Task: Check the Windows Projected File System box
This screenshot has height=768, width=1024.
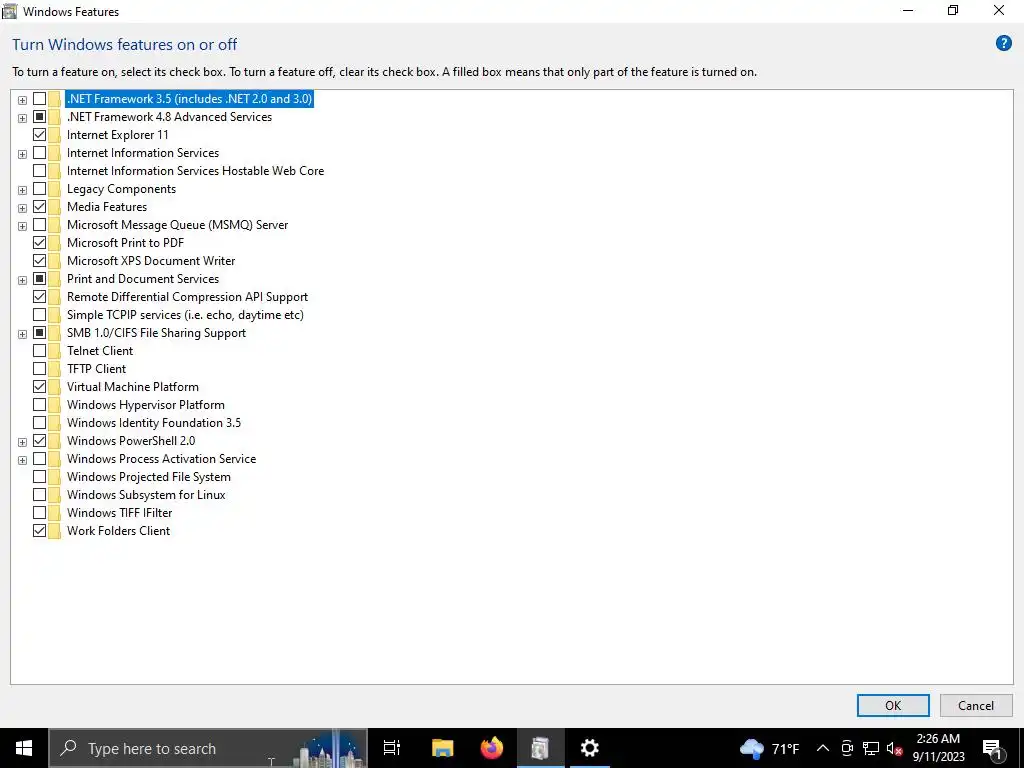Action: [x=39, y=477]
